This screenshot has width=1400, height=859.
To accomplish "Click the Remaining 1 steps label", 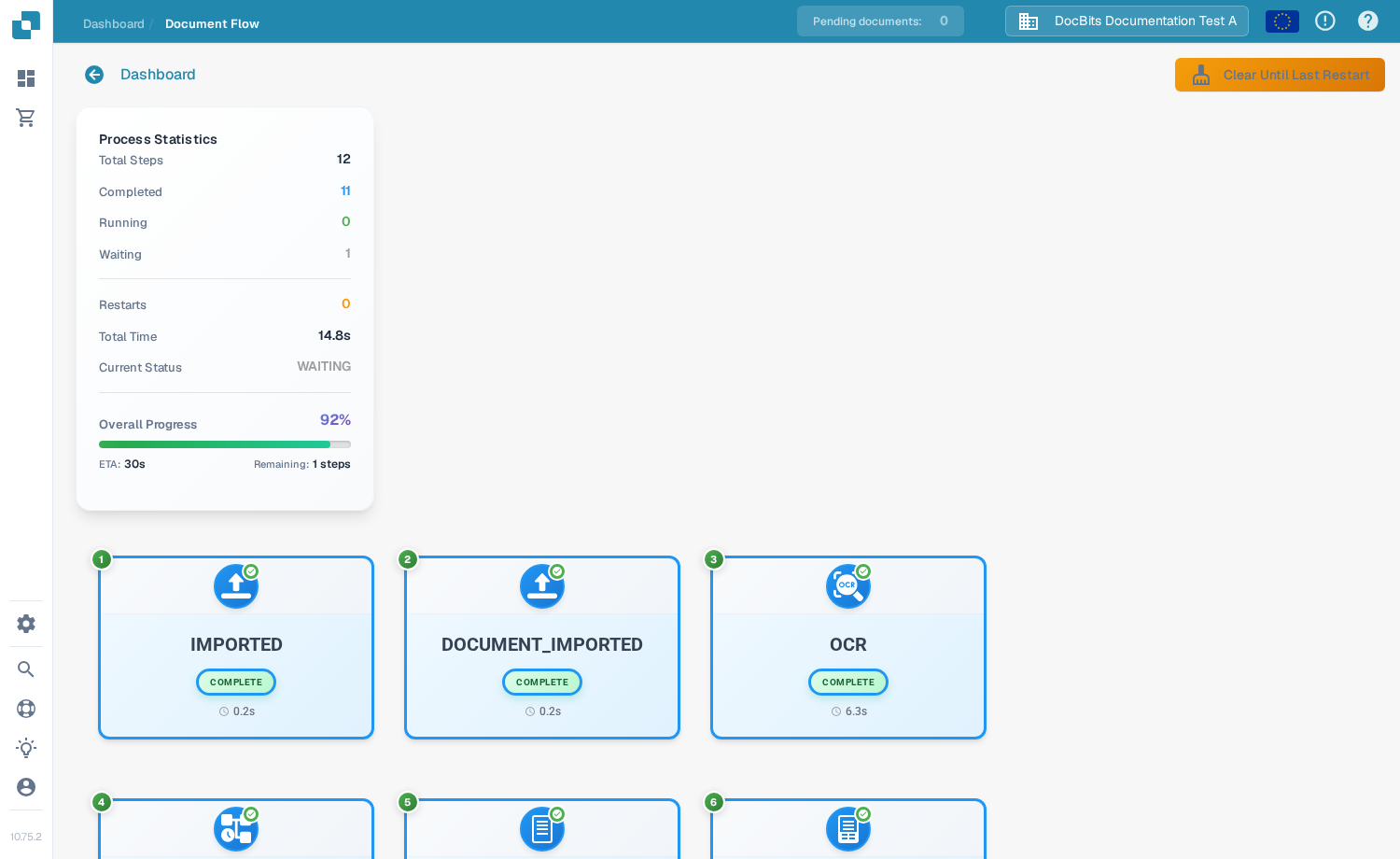I will (x=302, y=464).
